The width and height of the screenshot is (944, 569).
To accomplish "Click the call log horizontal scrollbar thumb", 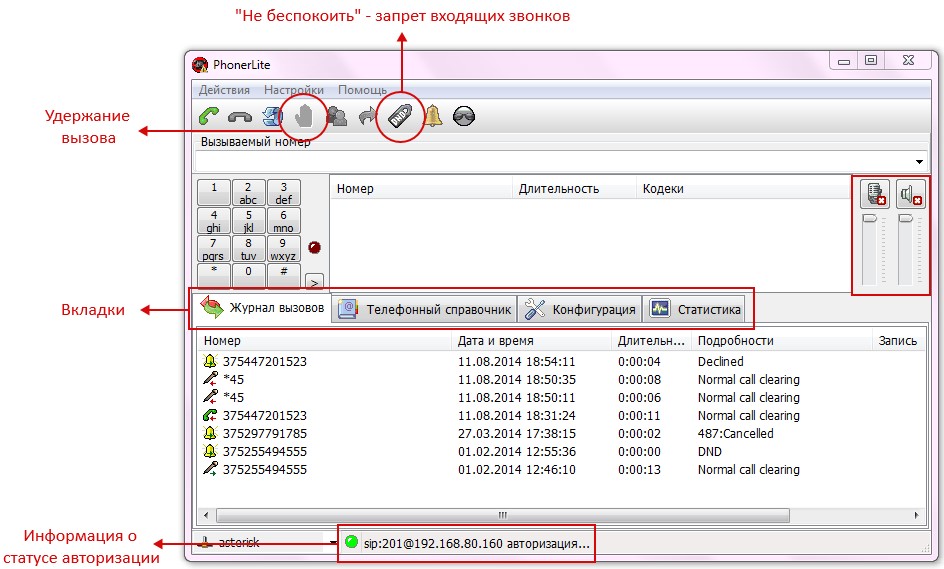I will click(x=503, y=515).
